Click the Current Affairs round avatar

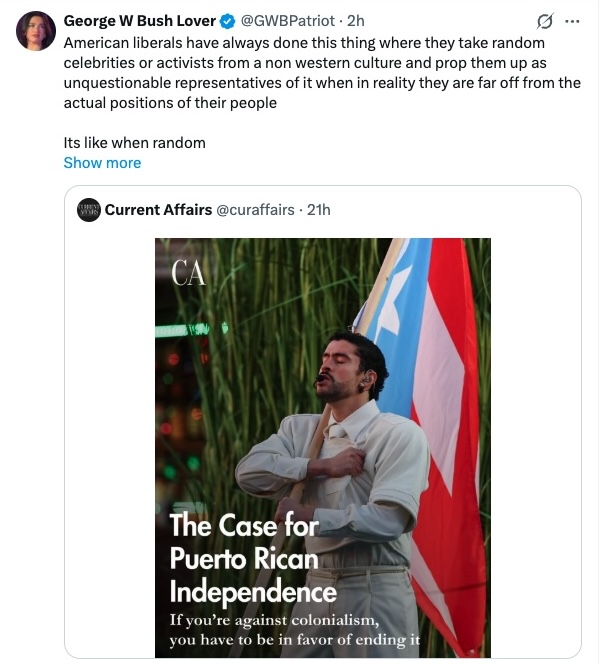point(88,209)
